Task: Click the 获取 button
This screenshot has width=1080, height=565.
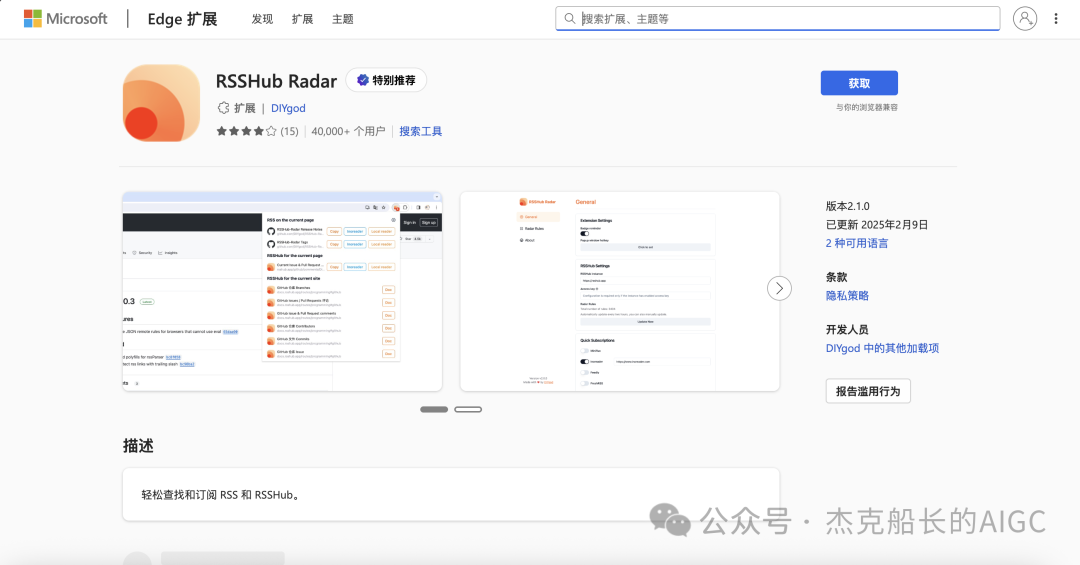Action: click(859, 83)
